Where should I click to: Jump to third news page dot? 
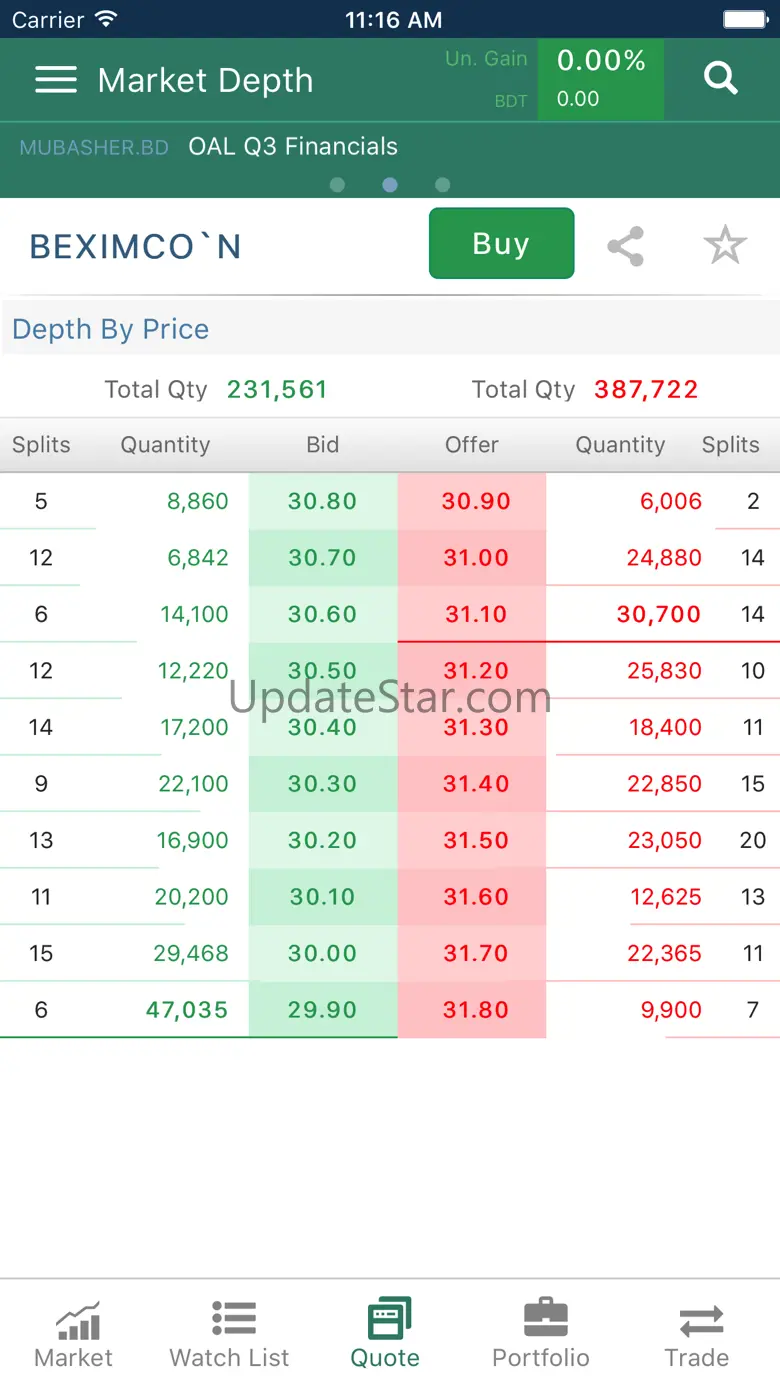(443, 185)
